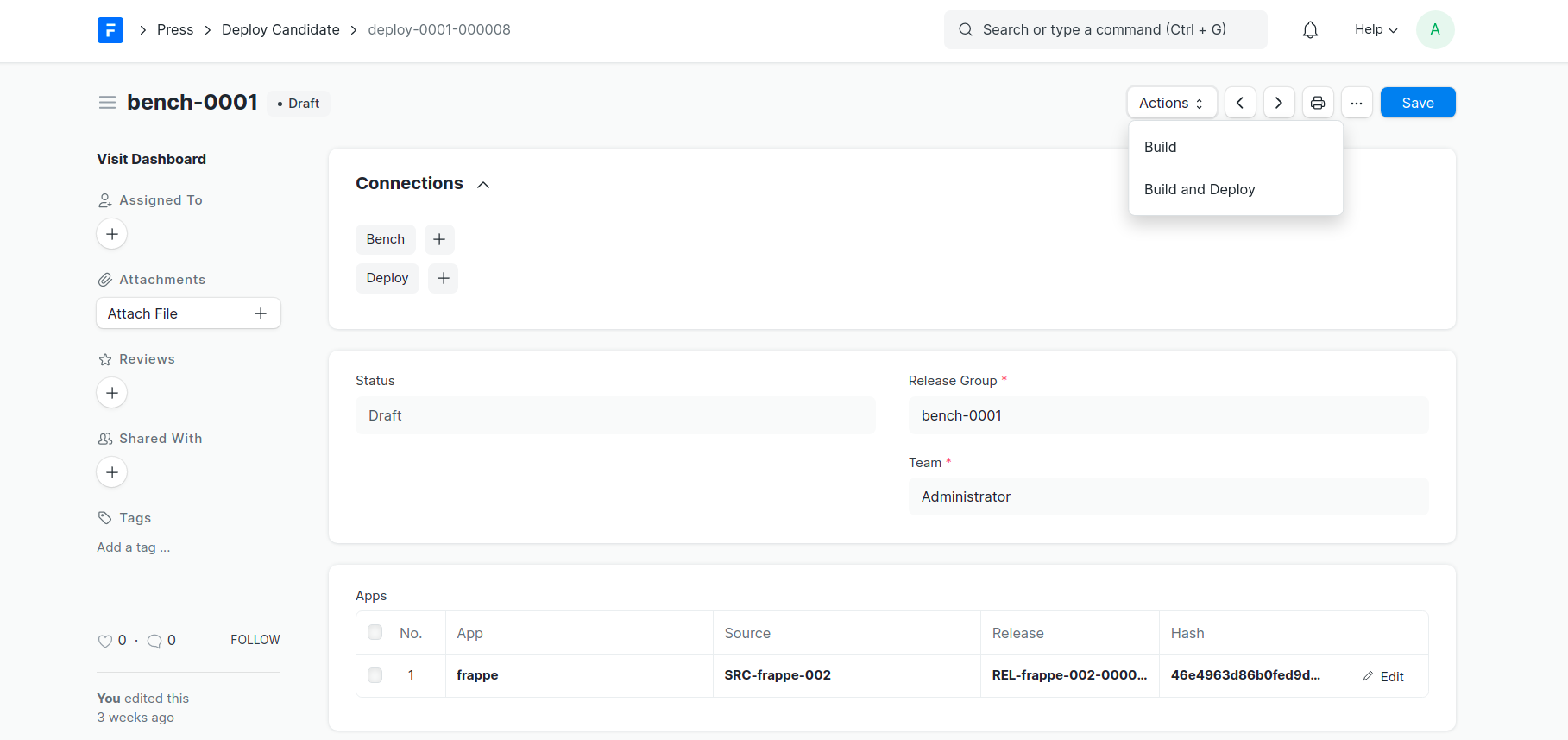Click the Frappe logo home icon
This screenshot has width=1568, height=740.
tap(110, 30)
